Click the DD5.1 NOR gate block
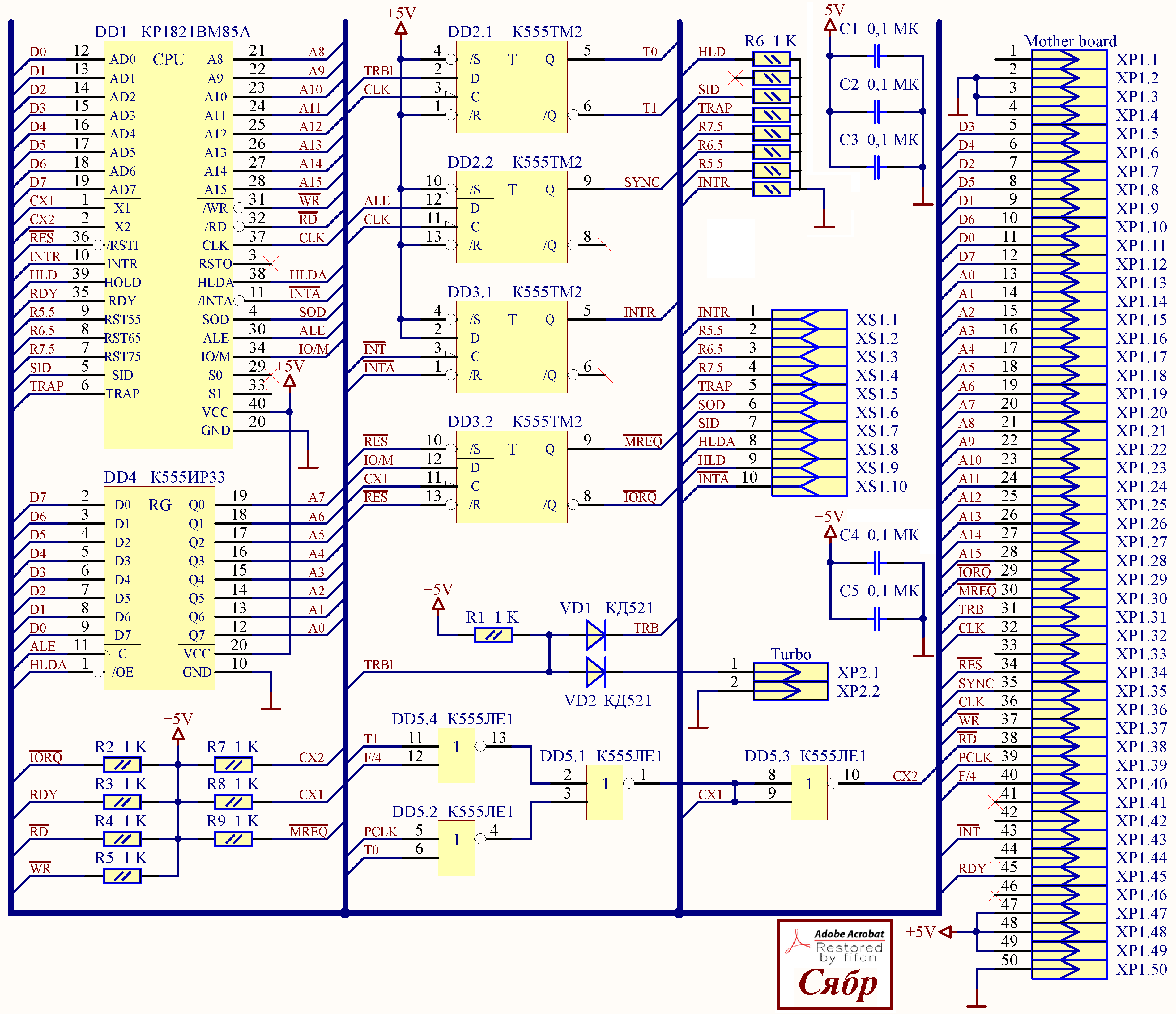Image resolution: width=1176 pixels, height=1014 pixels. pyautogui.click(x=604, y=792)
